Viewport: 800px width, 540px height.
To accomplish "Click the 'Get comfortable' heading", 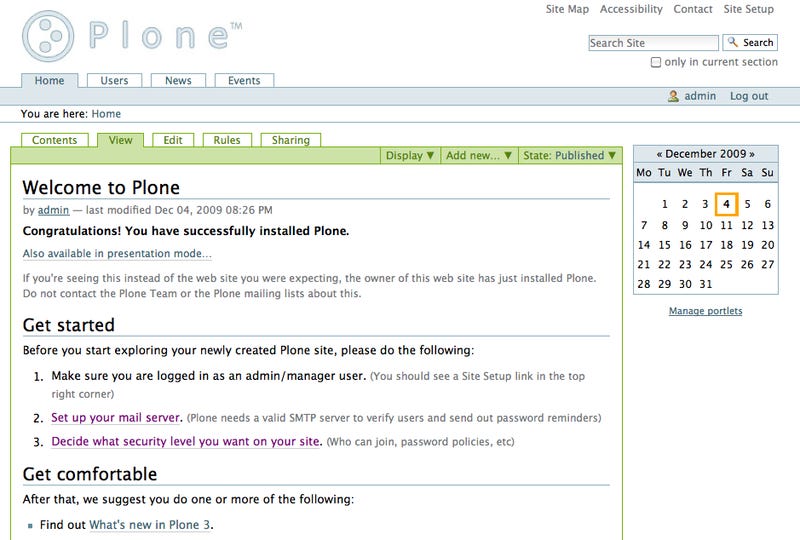I will (x=90, y=474).
